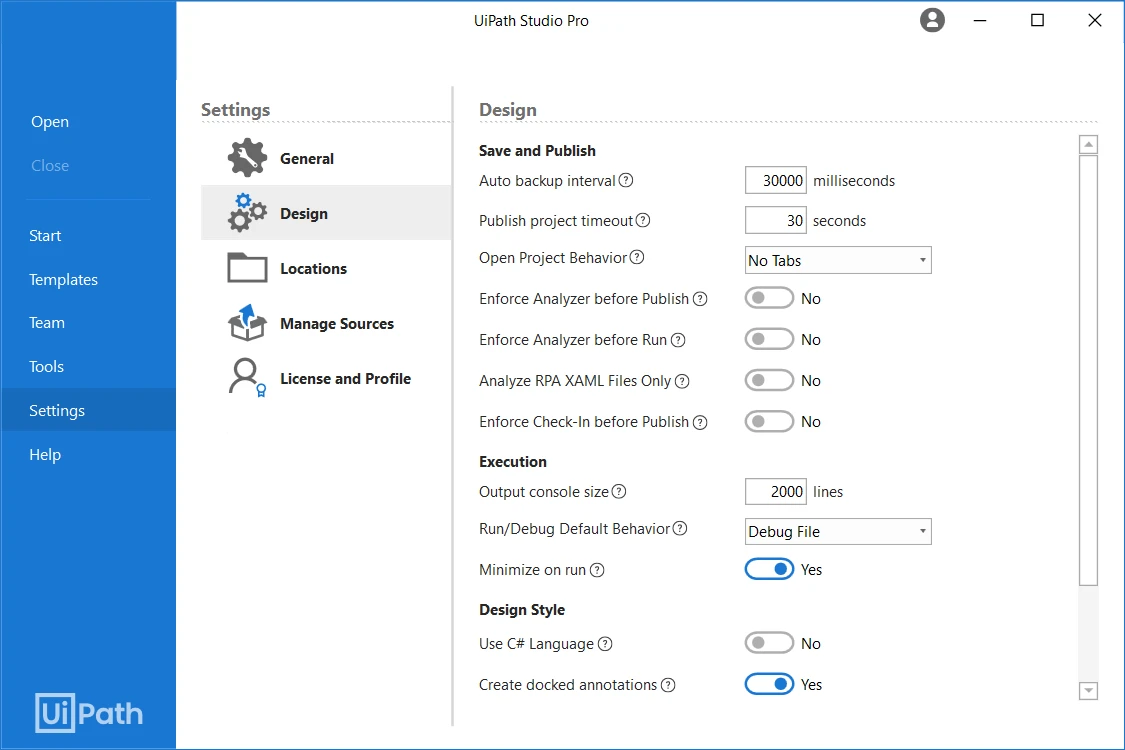The height and width of the screenshot is (750, 1125).
Task: Enable Use C# Language toggle
Action: (769, 643)
